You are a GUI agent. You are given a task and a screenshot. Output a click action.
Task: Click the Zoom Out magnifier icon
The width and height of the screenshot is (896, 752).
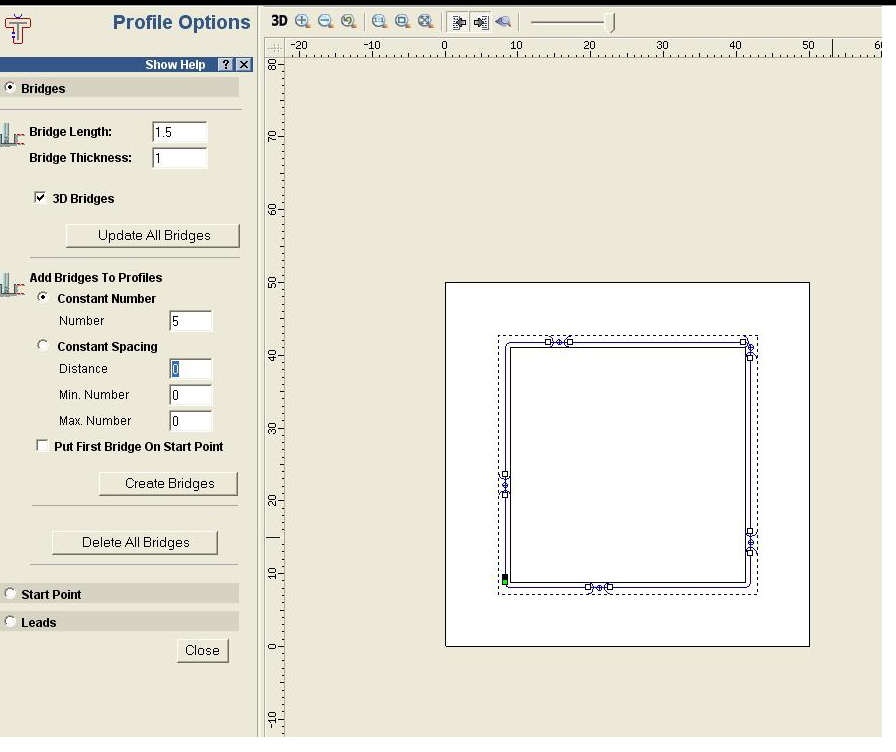(x=325, y=21)
